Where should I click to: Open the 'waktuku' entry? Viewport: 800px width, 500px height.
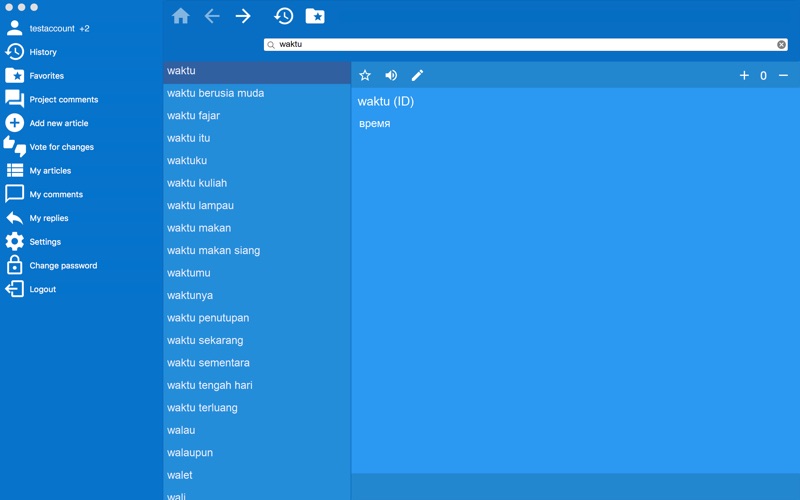(x=257, y=161)
